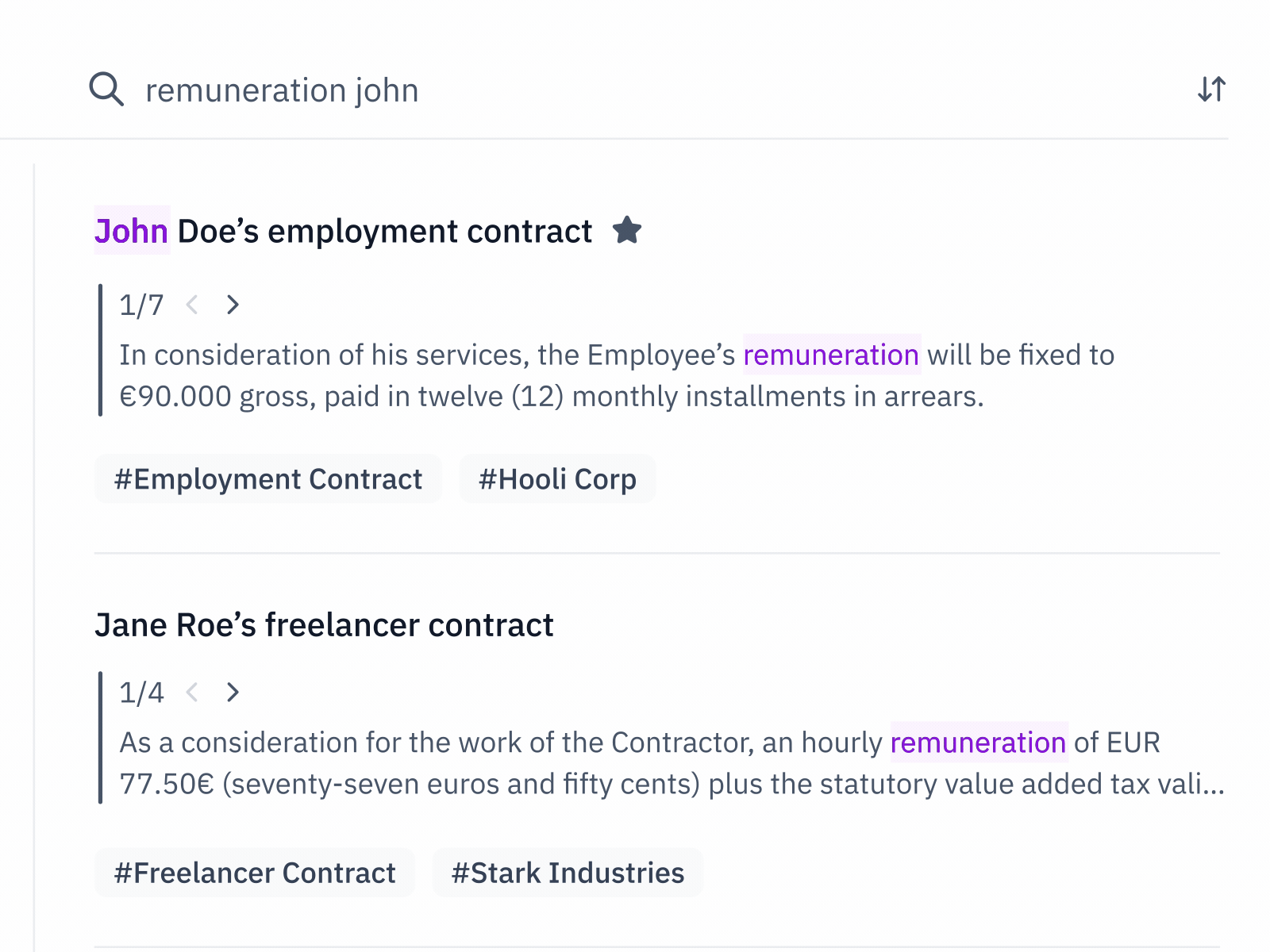The image size is (1270, 952).
Task: Click the search magnifier icon
Action: tap(106, 90)
